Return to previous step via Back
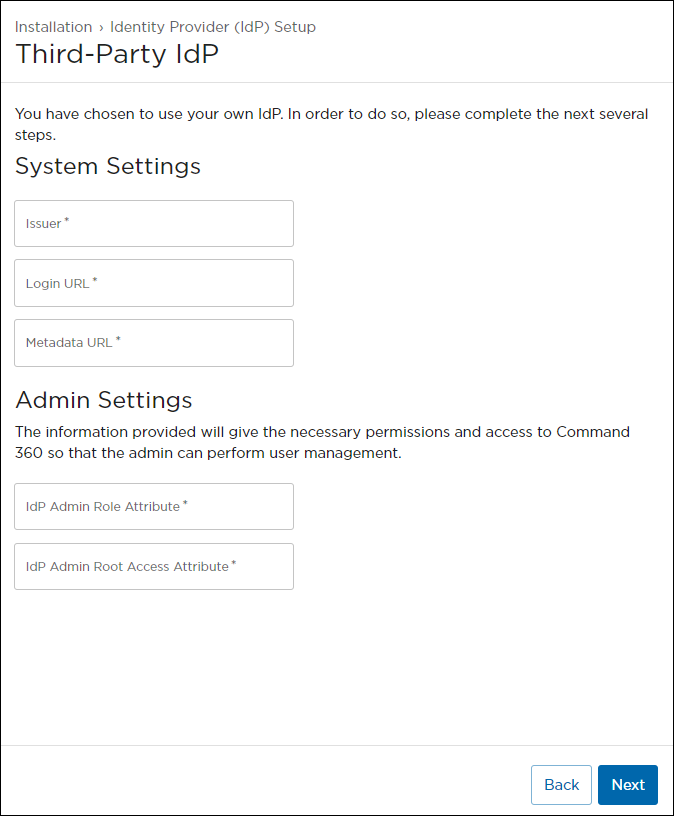The width and height of the screenshot is (674, 816). (561, 785)
